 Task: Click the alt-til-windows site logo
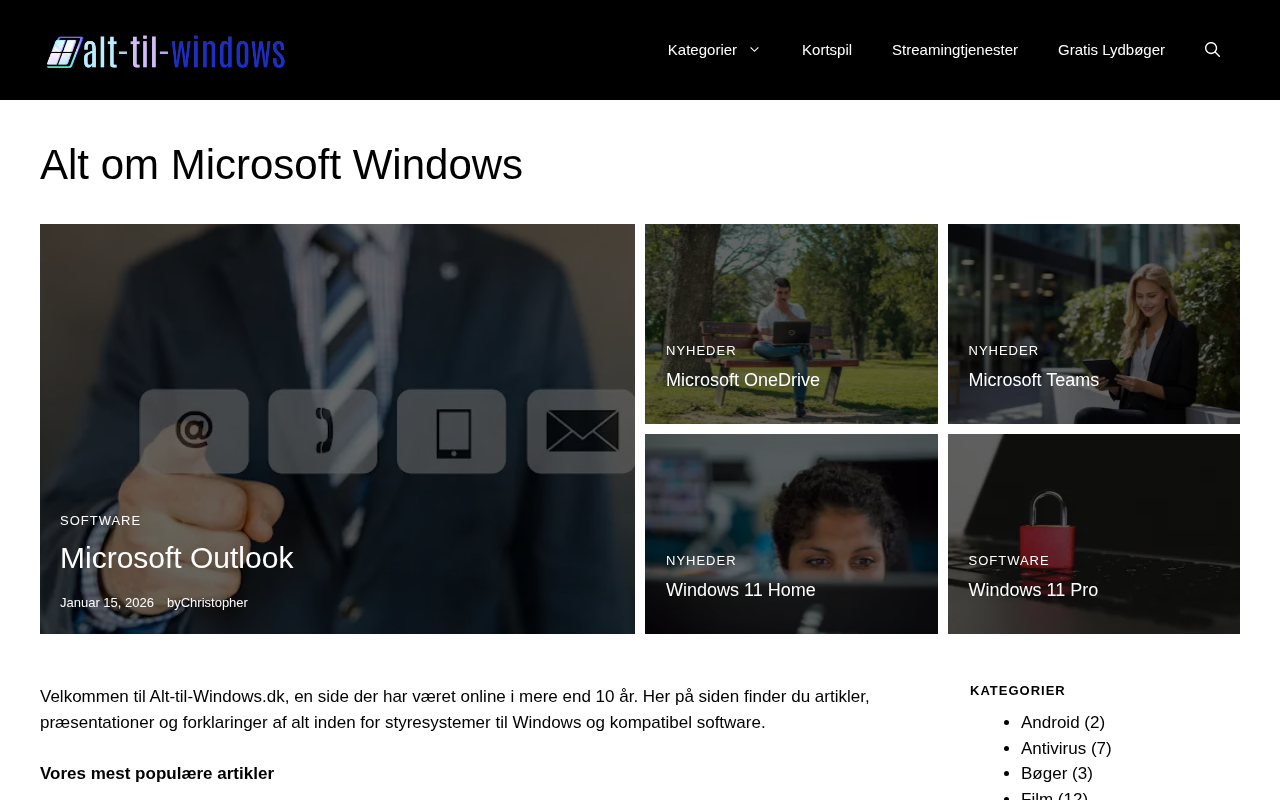click(x=166, y=52)
